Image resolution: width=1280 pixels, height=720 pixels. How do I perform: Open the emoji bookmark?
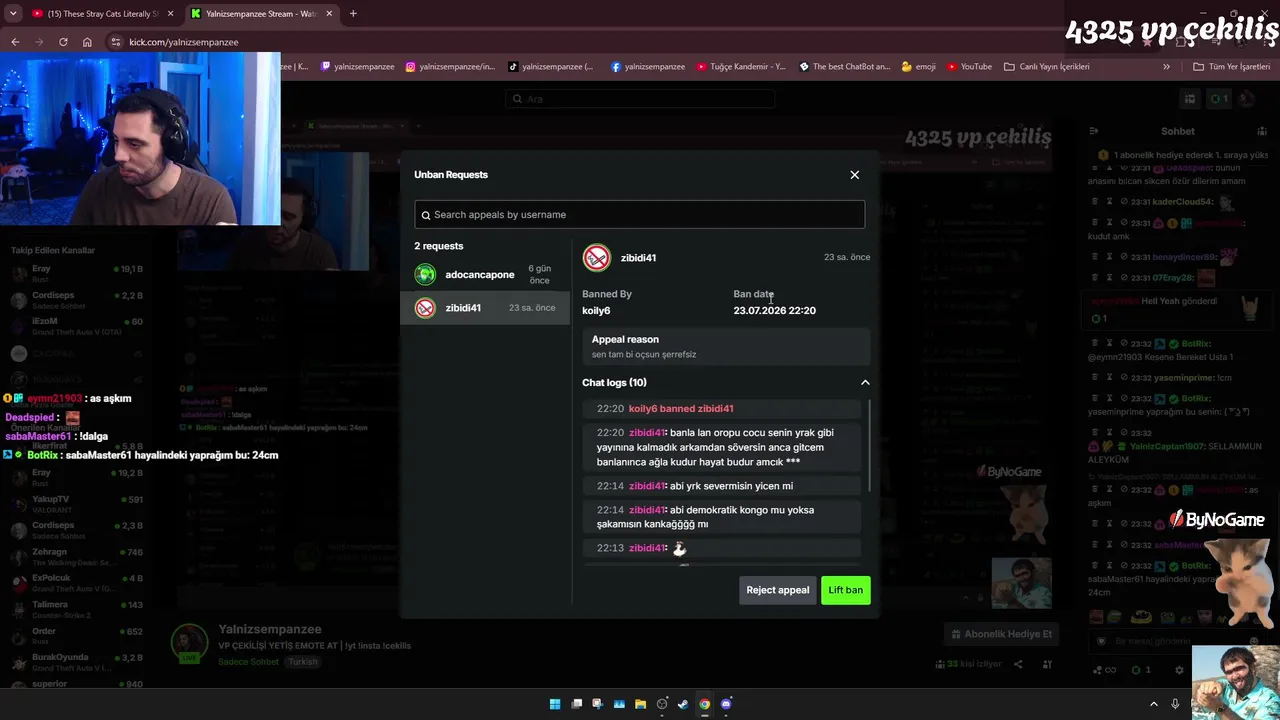919,67
